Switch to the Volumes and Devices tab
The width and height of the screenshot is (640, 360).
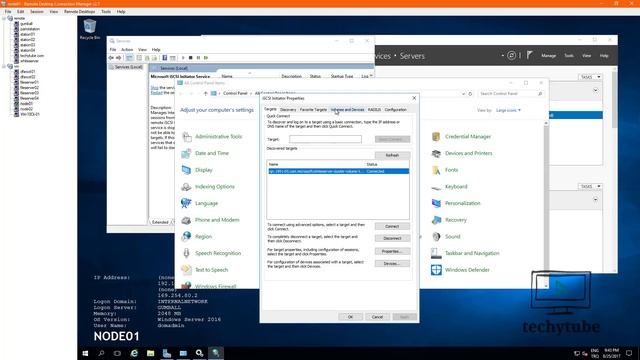click(x=347, y=110)
